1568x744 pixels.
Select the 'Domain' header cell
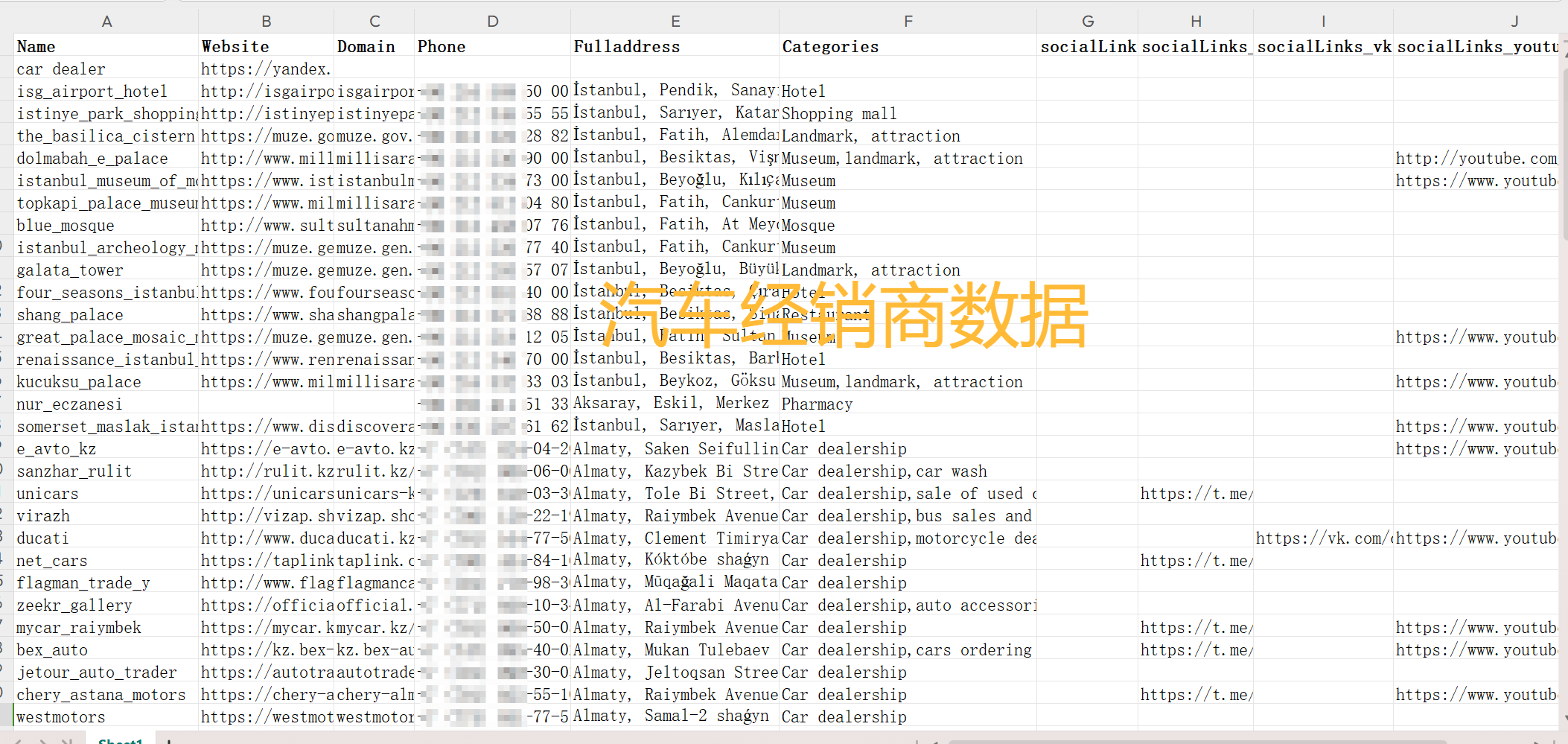pyautogui.click(x=375, y=46)
